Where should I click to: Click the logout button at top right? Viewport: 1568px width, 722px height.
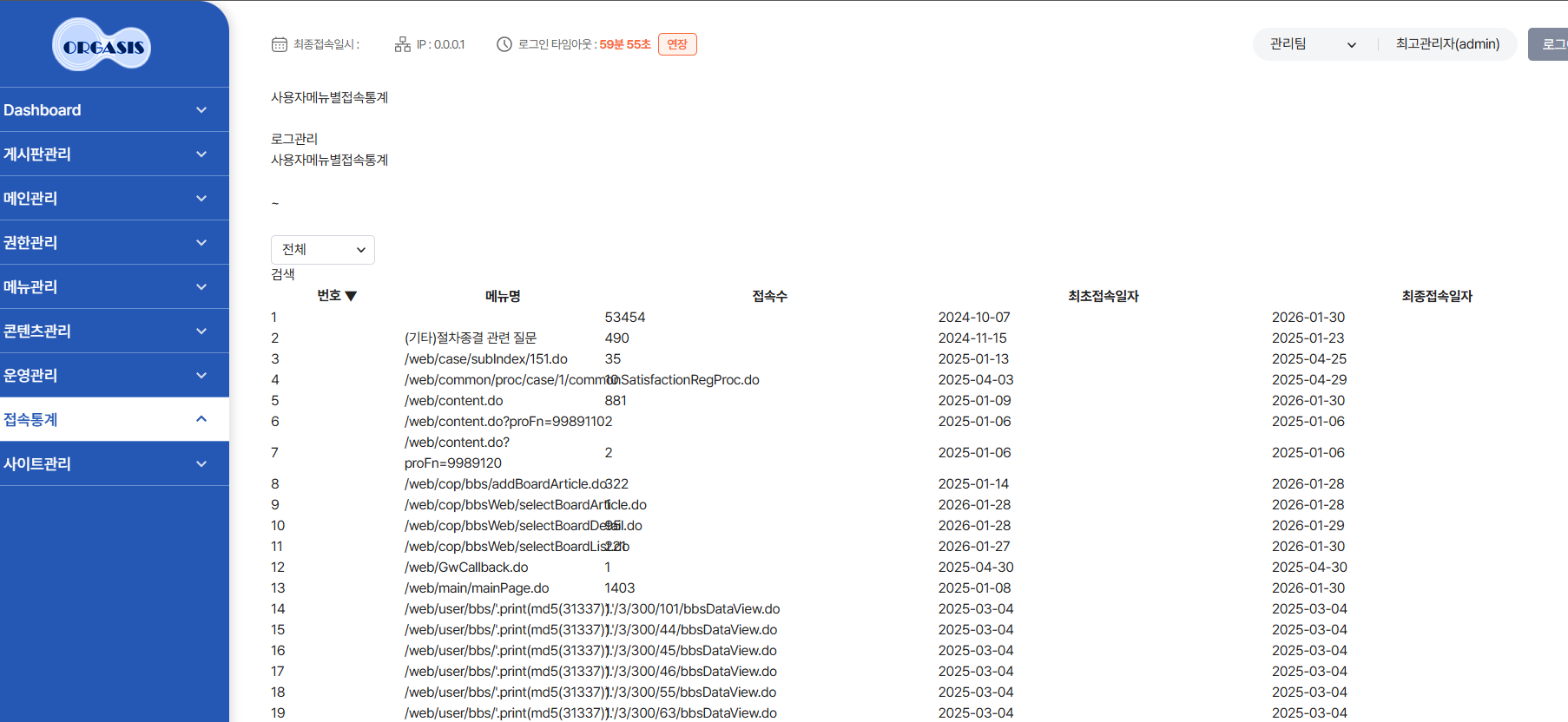click(x=1550, y=44)
